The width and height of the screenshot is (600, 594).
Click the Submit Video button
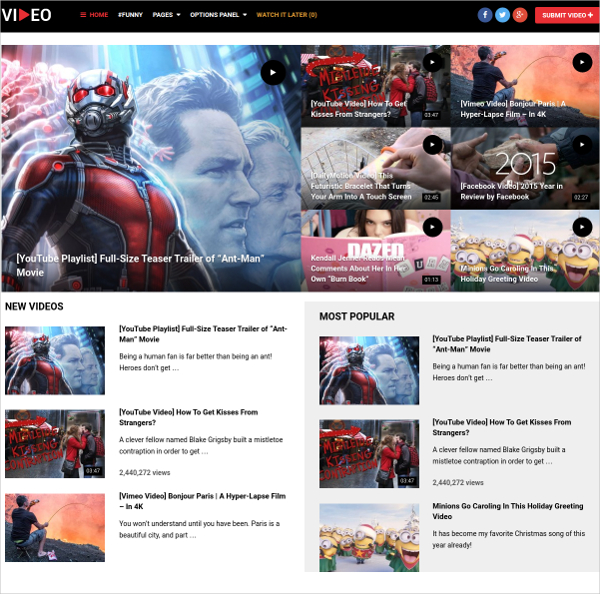(565, 15)
